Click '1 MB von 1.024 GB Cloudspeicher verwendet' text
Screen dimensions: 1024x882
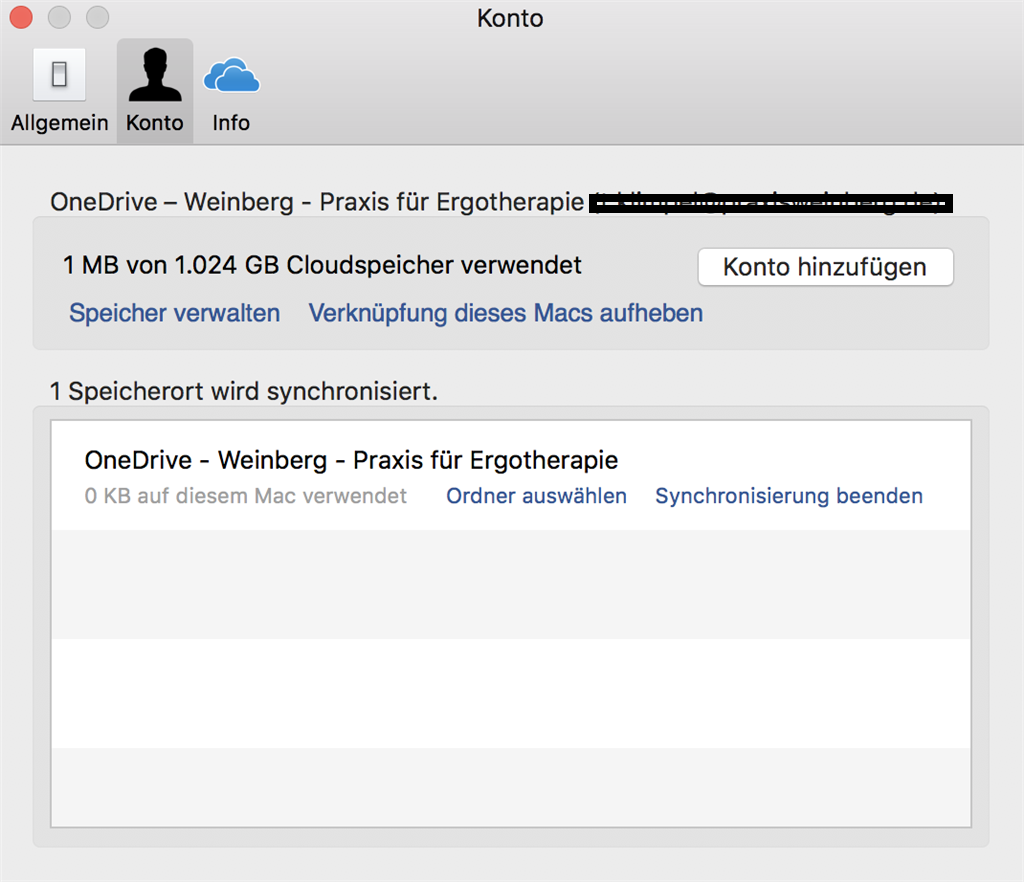tap(322, 266)
